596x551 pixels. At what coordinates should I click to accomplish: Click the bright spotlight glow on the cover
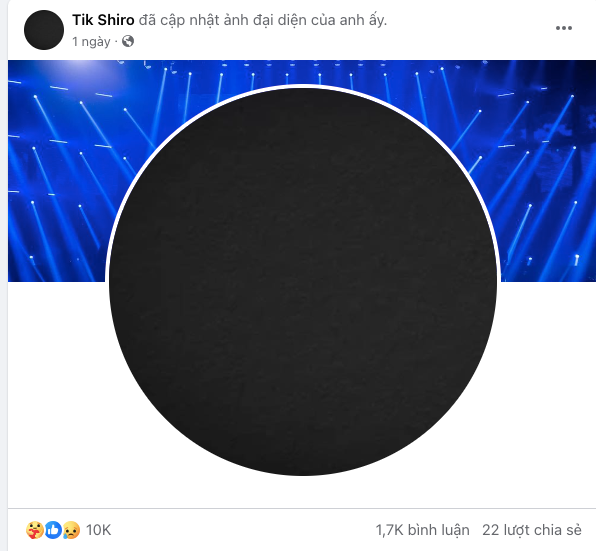coord(84,66)
